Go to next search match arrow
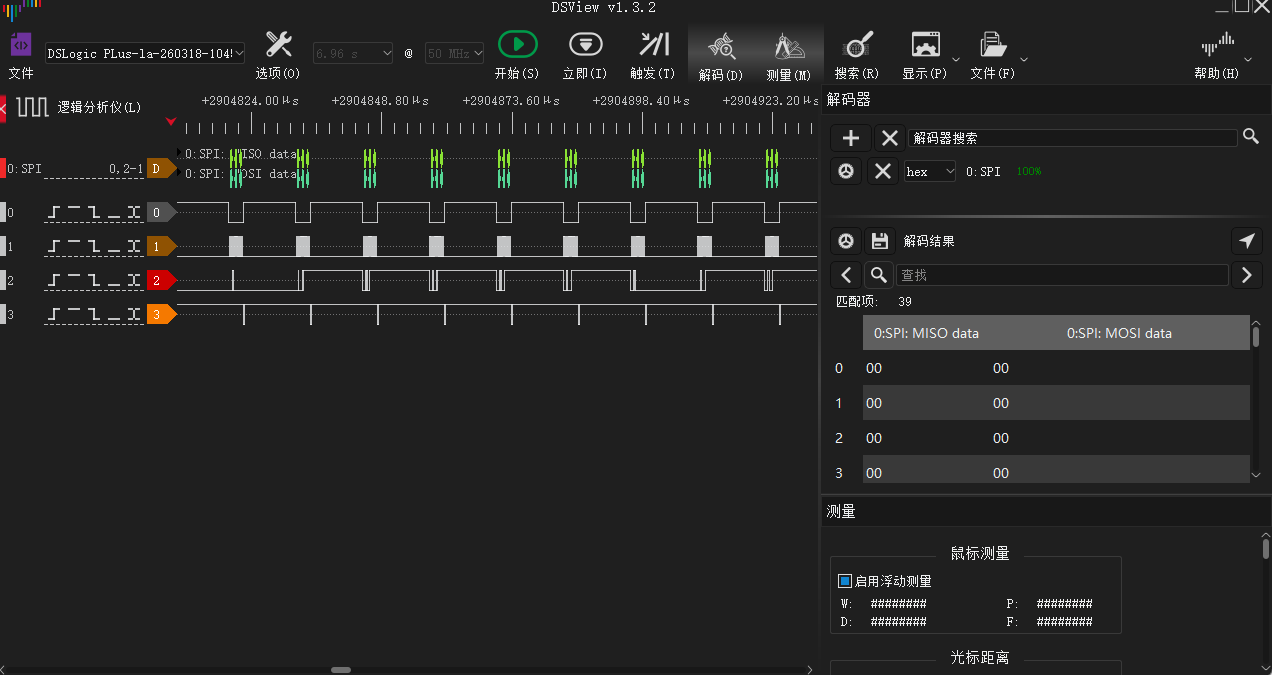 tap(1246, 275)
